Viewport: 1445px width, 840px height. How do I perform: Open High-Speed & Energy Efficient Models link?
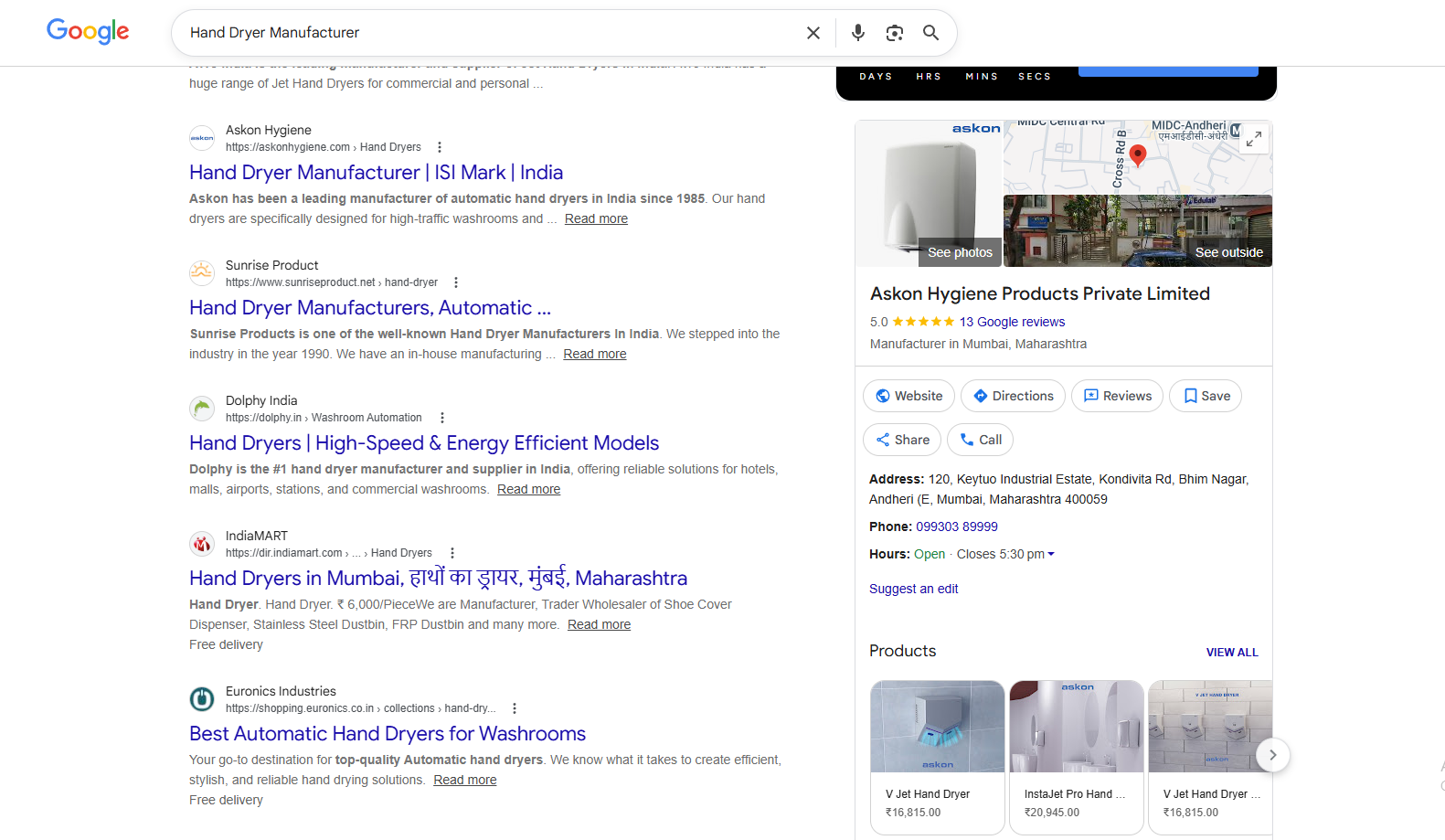[424, 443]
